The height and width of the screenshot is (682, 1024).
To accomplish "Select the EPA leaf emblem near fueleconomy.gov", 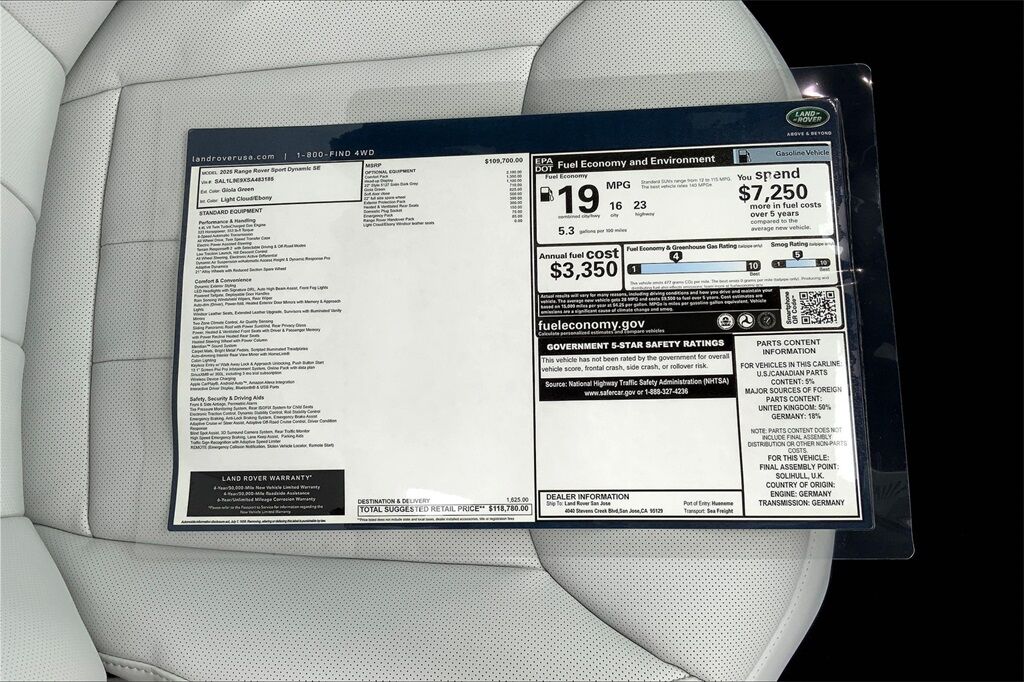I will click(725, 321).
